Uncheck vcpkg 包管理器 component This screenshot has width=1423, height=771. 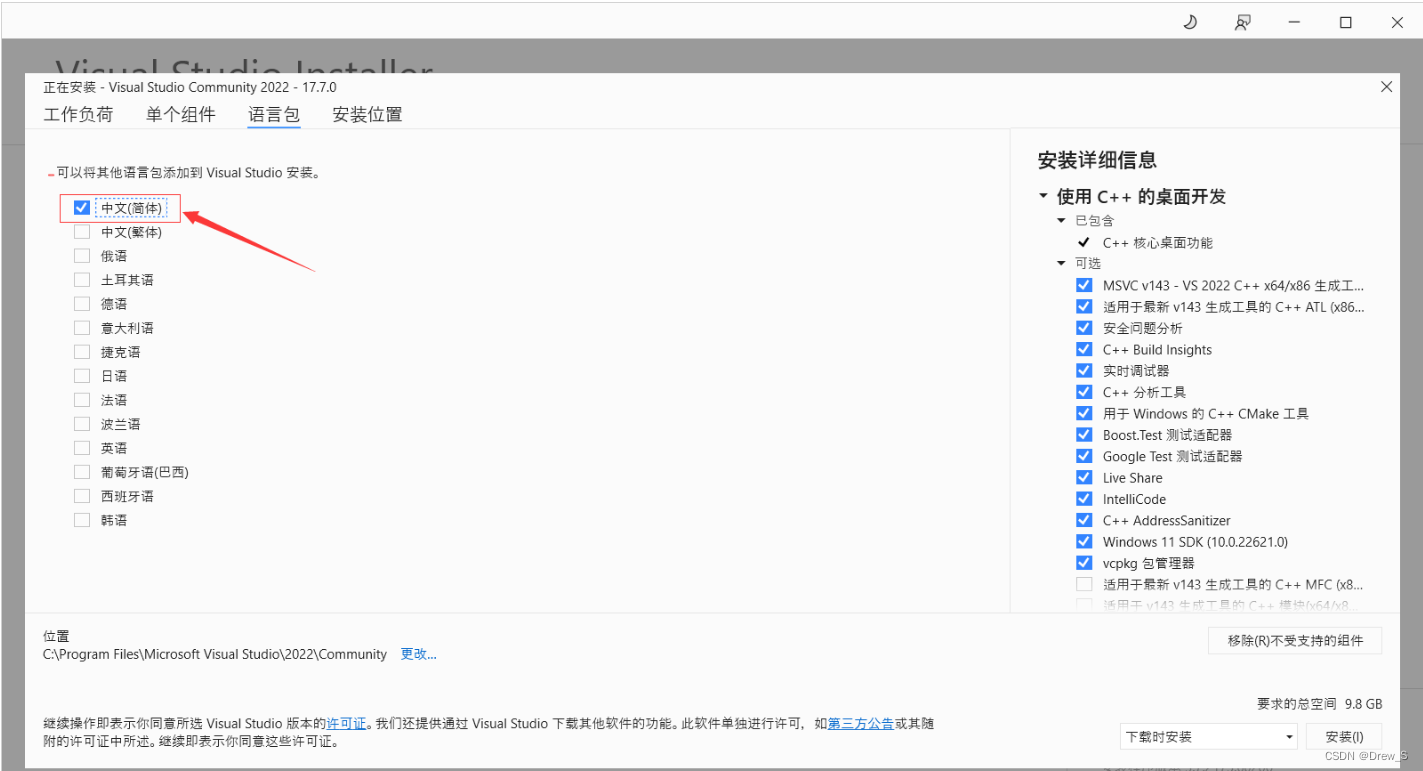[1084, 563]
